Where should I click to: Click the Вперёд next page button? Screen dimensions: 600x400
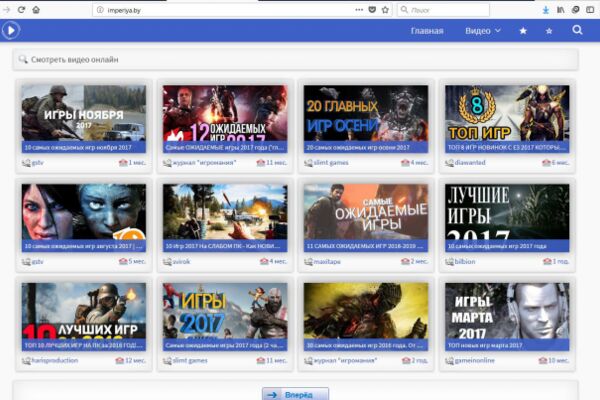(295, 394)
